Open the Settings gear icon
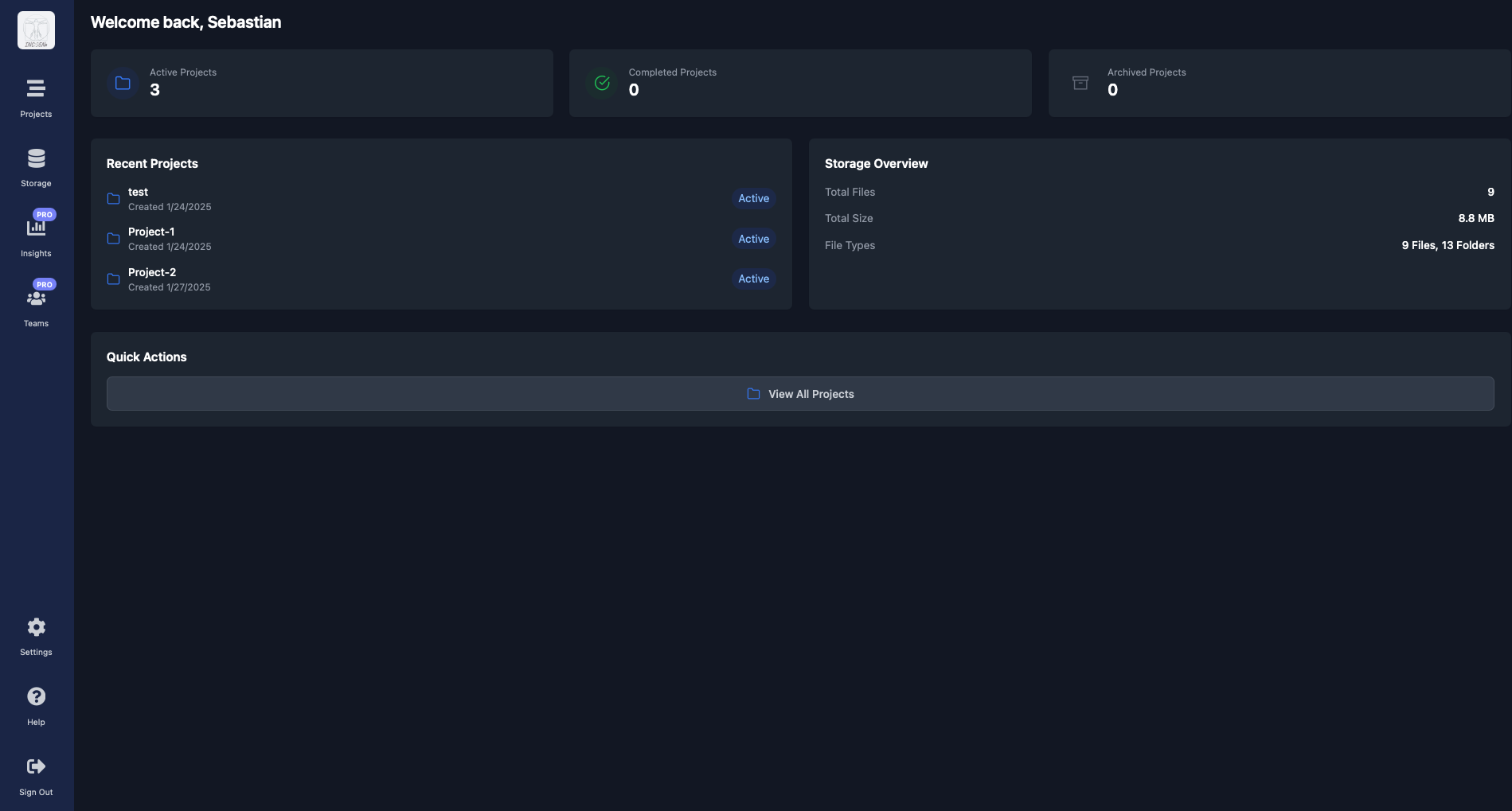This screenshot has width=1512, height=811. 36,627
